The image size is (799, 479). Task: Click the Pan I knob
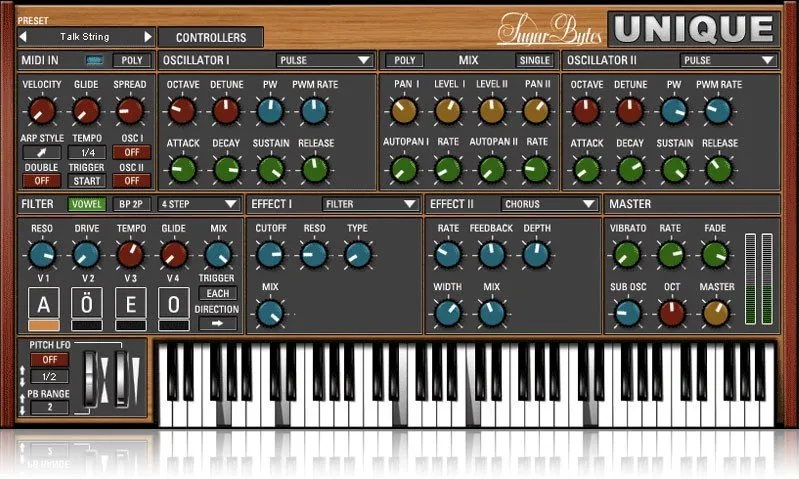[404, 111]
